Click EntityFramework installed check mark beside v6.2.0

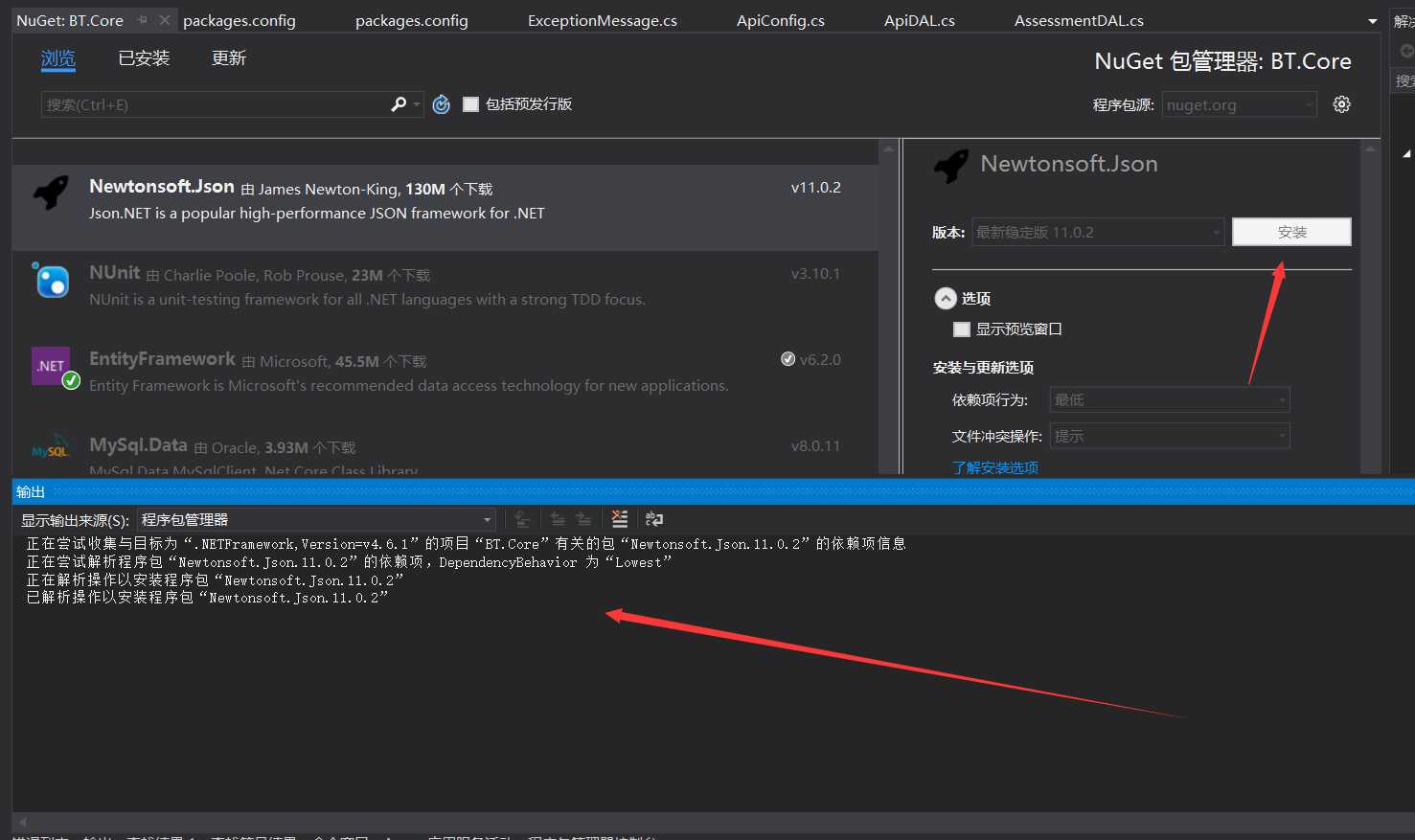[x=787, y=359]
